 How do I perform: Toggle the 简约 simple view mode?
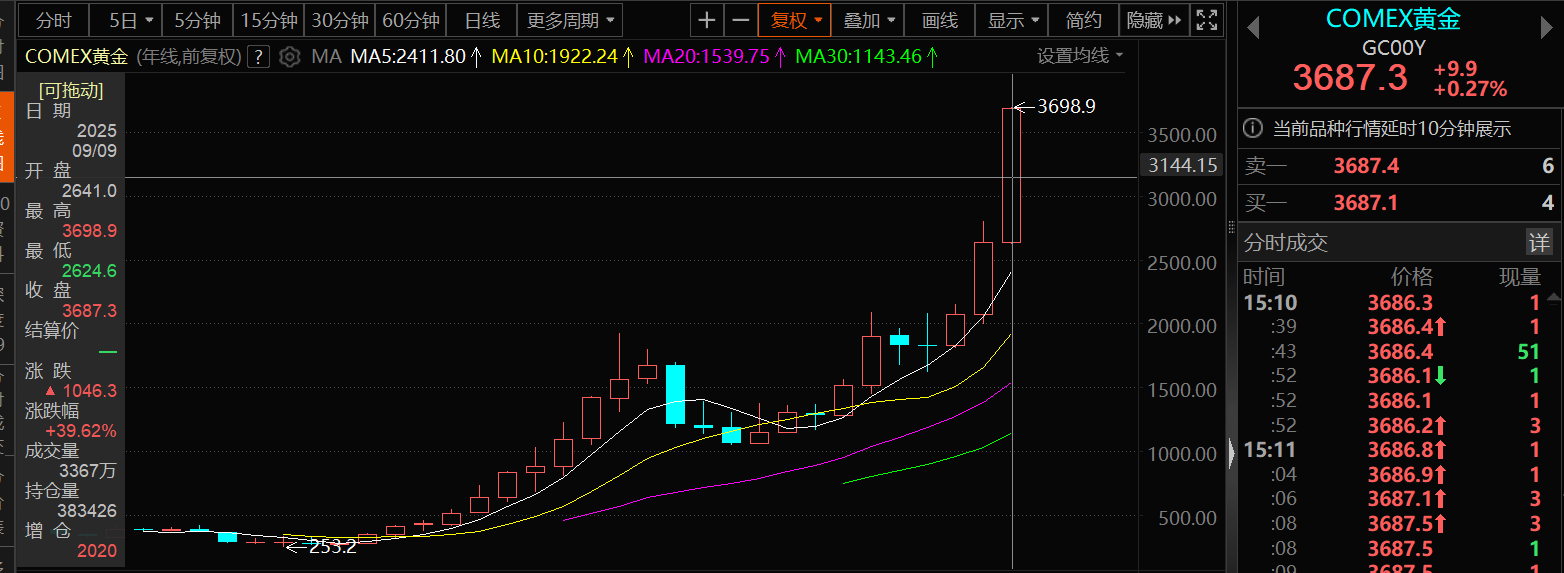point(1083,20)
